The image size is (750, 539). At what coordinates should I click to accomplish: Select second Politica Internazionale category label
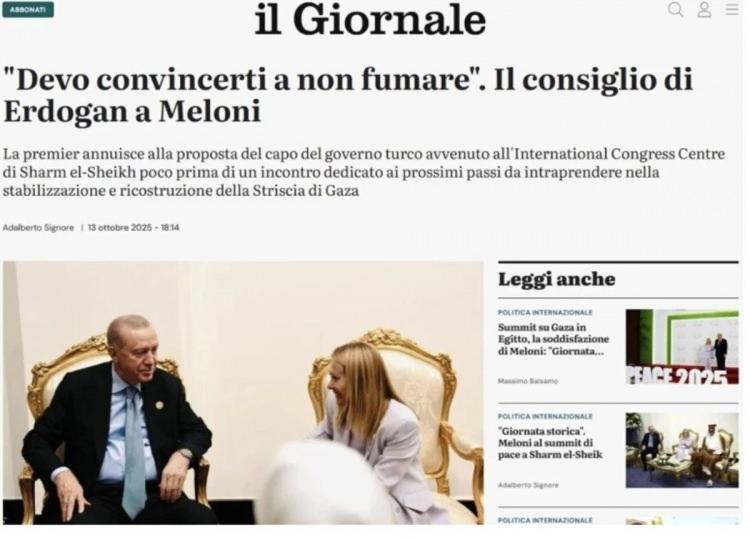click(x=545, y=416)
